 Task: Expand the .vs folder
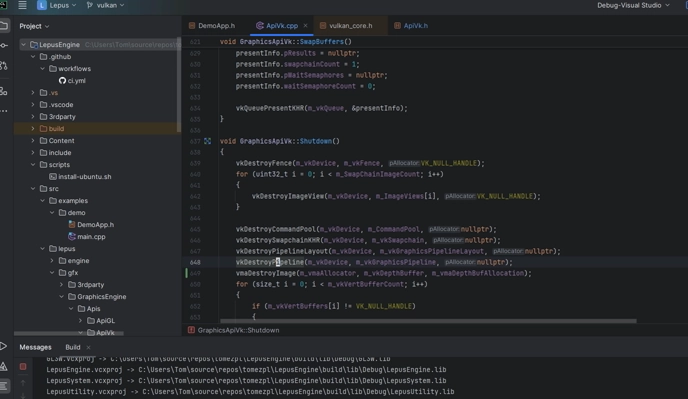pos(33,93)
